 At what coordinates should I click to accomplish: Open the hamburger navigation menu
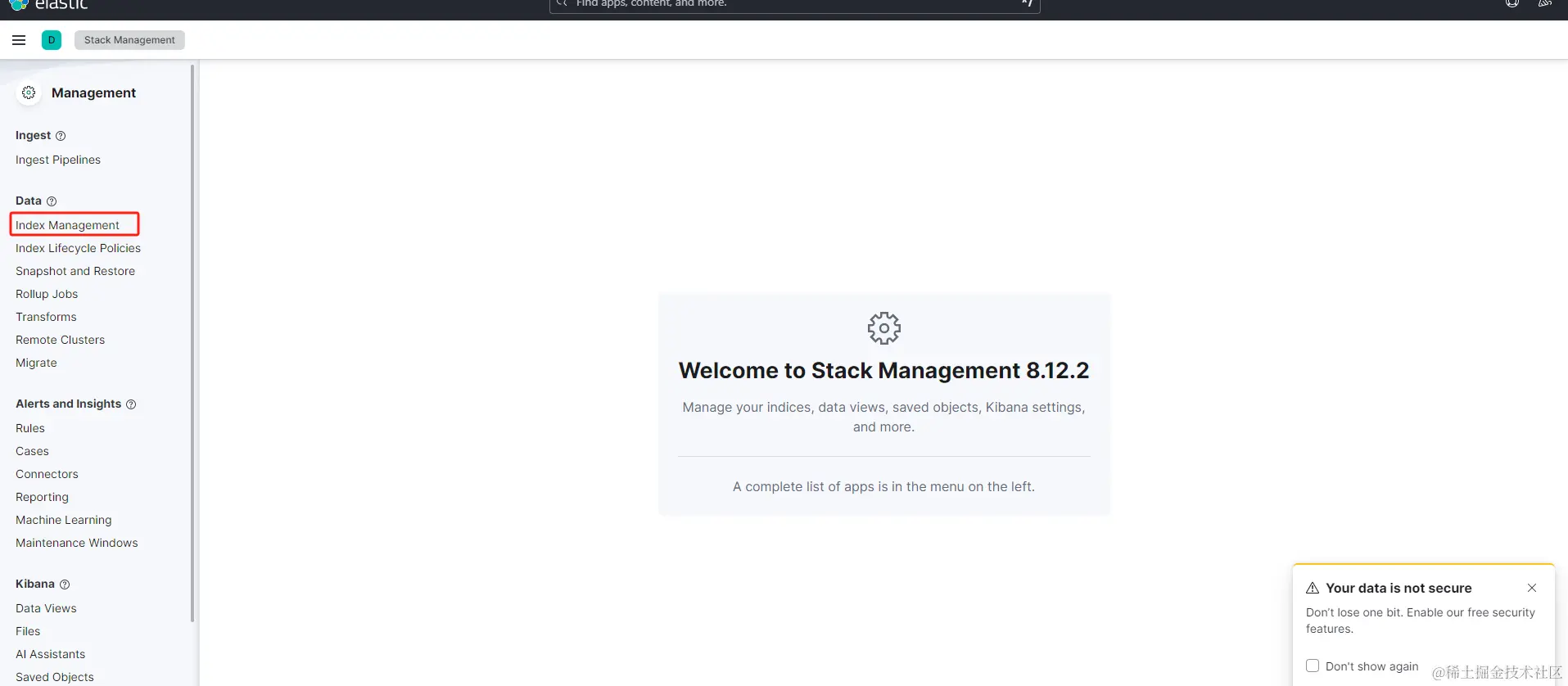click(19, 40)
